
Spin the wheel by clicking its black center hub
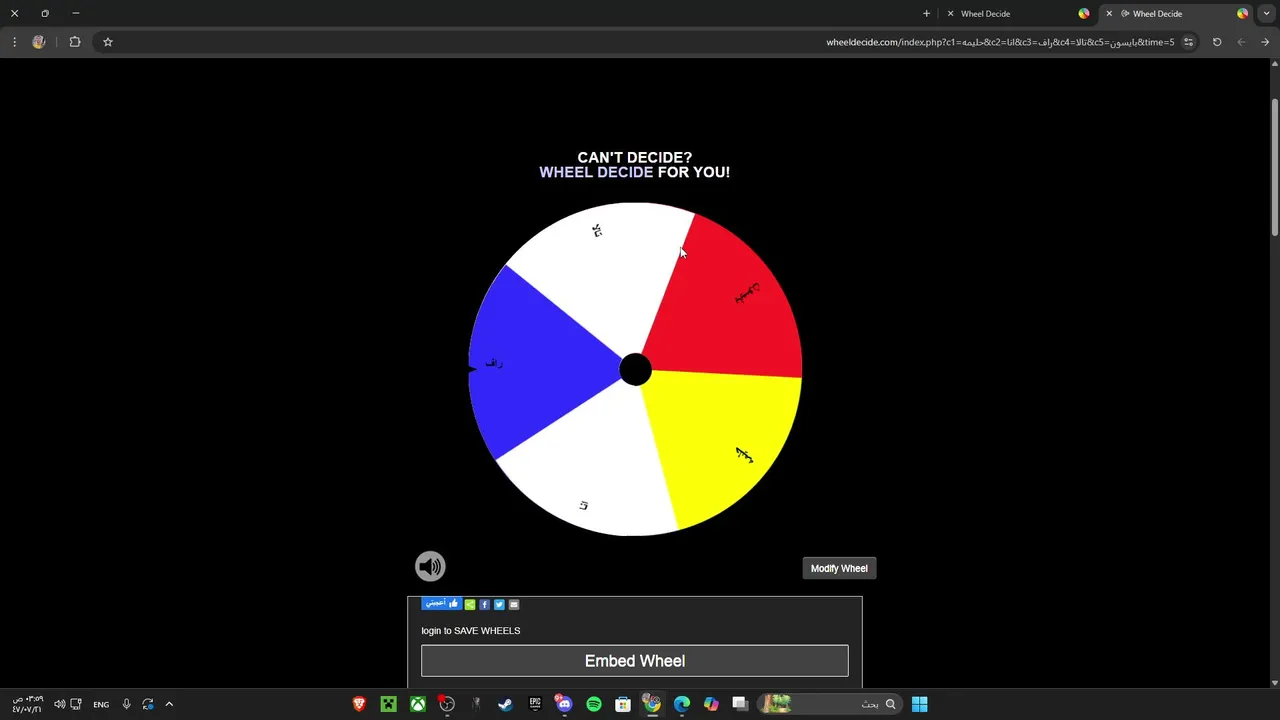click(x=635, y=370)
